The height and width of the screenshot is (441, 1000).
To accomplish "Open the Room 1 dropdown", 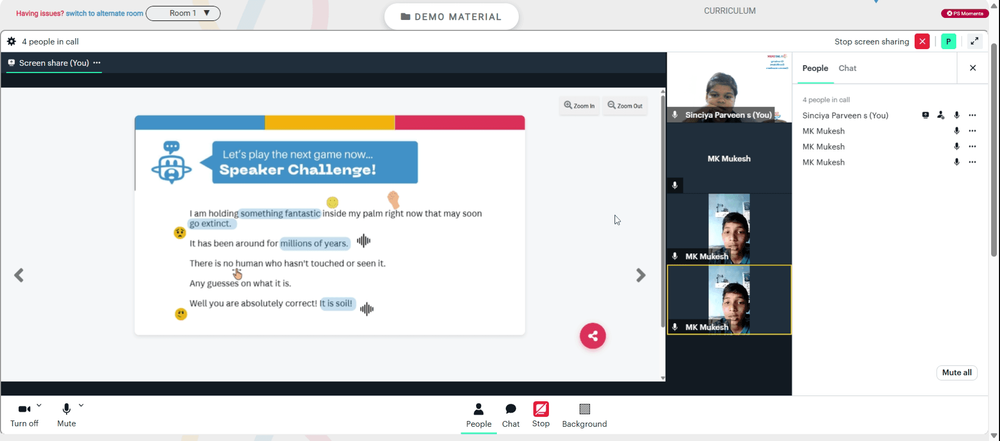I will click(183, 13).
